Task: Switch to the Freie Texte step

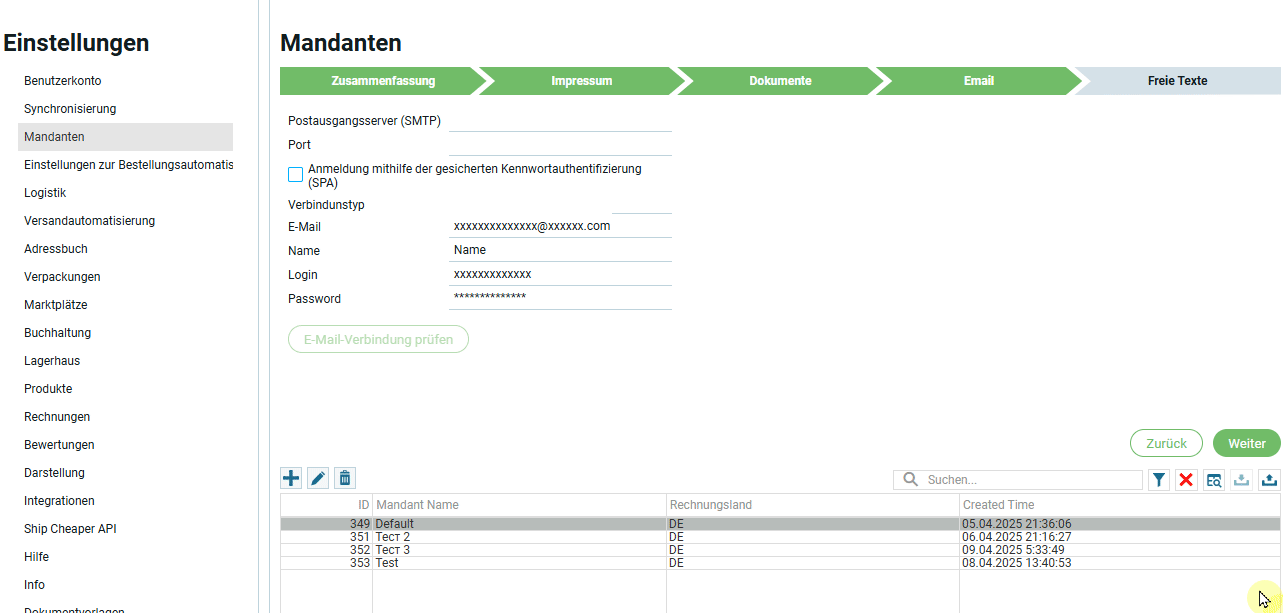Action: click(x=1176, y=81)
